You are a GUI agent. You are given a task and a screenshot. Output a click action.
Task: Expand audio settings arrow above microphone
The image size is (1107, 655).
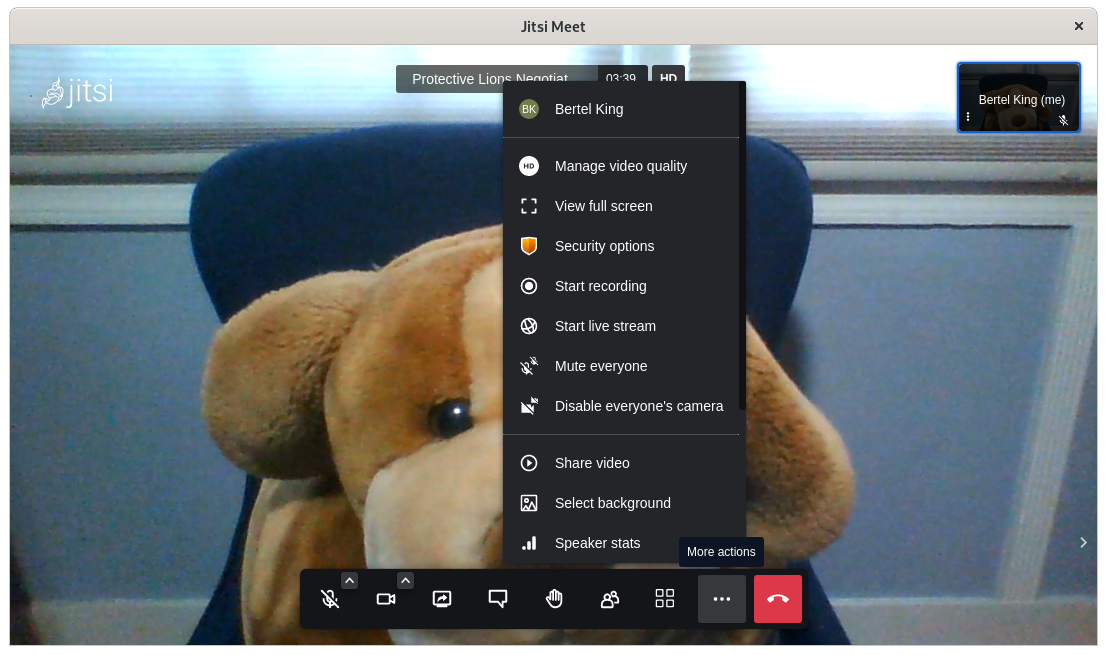[x=349, y=580]
